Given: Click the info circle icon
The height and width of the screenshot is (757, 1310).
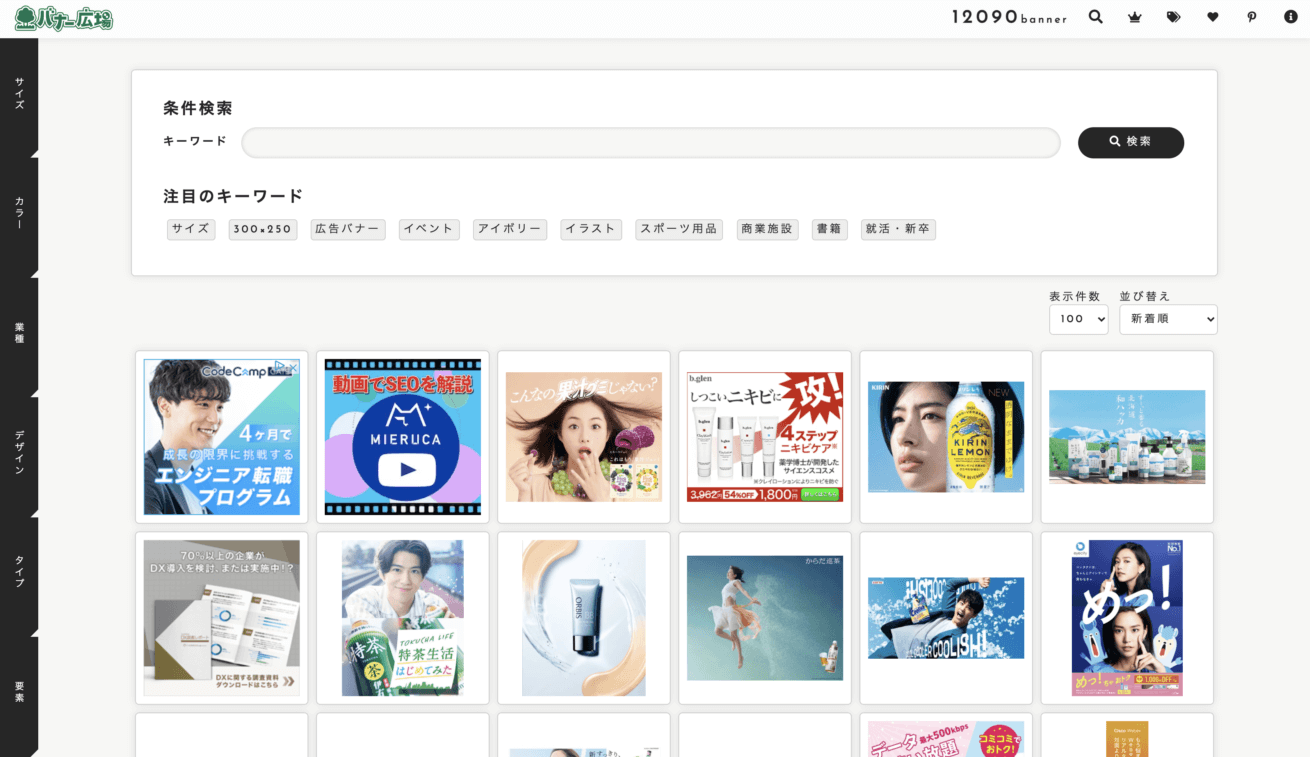Looking at the screenshot, I should 1291,17.
